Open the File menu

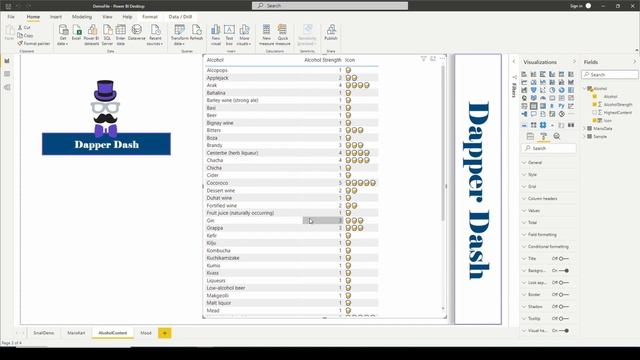[x=11, y=17]
